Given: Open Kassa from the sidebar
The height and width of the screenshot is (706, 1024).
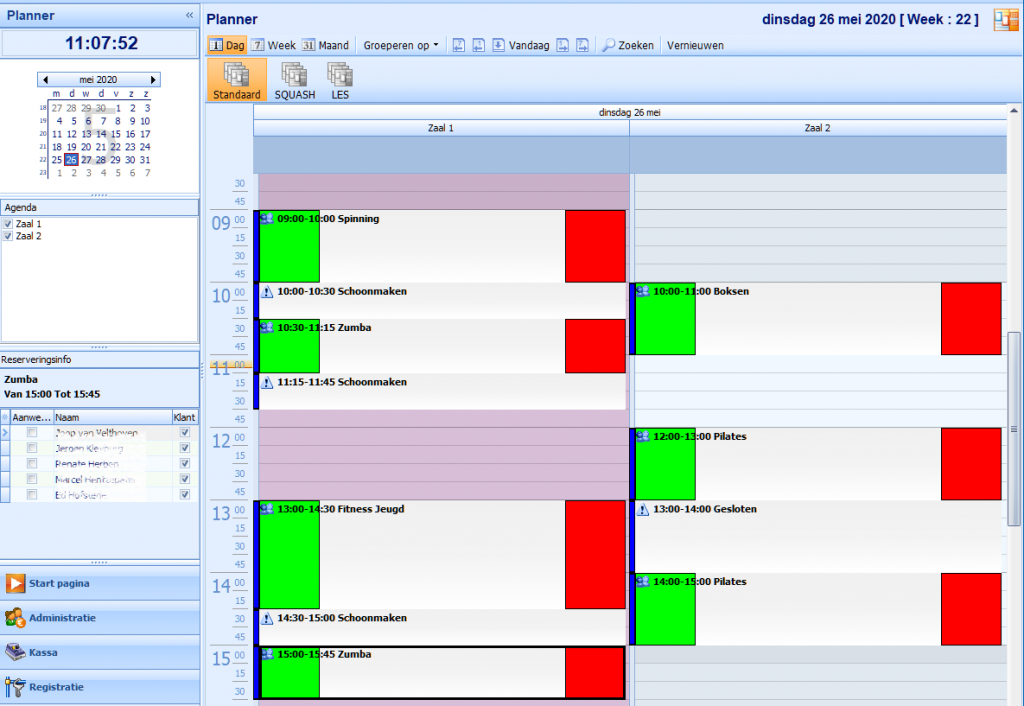Looking at the screenshot, I should pyautogui.click(x=16, y=652).
